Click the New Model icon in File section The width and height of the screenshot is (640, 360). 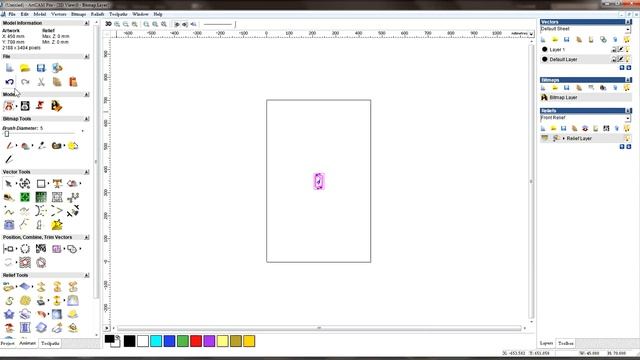tap(9, 68)
